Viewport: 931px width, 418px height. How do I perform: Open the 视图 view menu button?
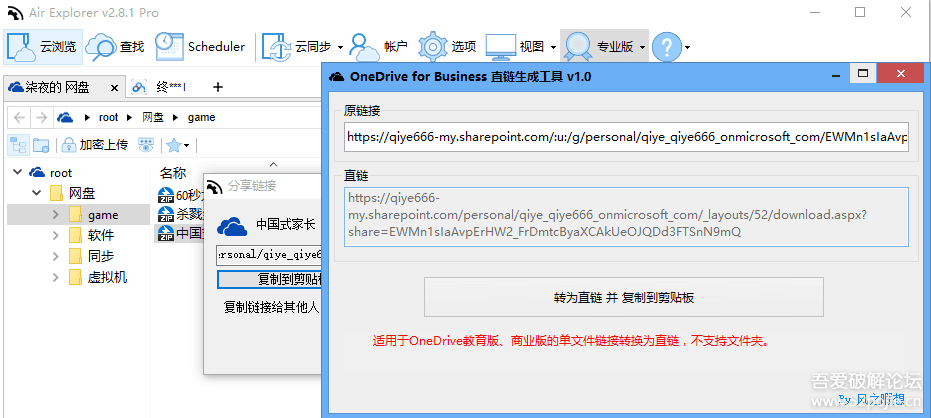516,46
